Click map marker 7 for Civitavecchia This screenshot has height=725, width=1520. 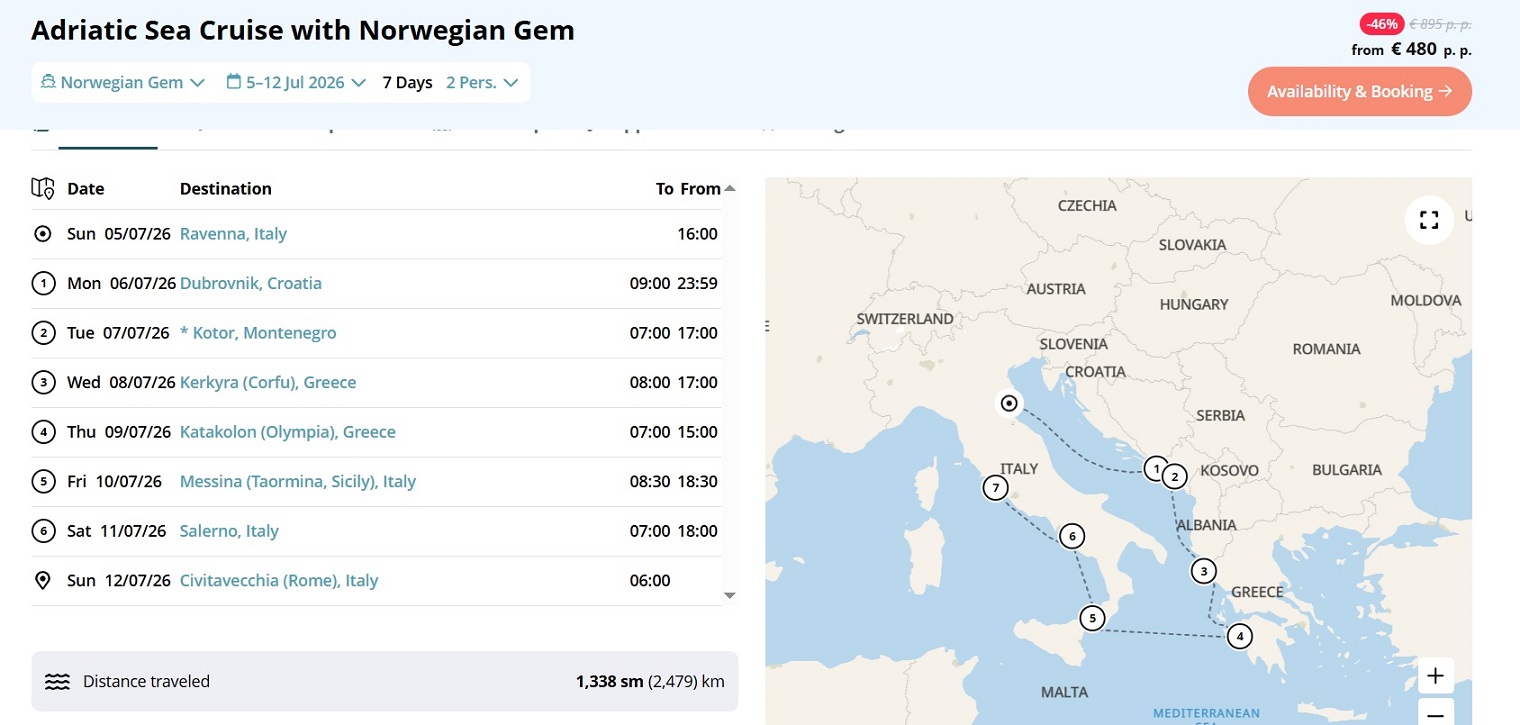(x=995, y=488)
